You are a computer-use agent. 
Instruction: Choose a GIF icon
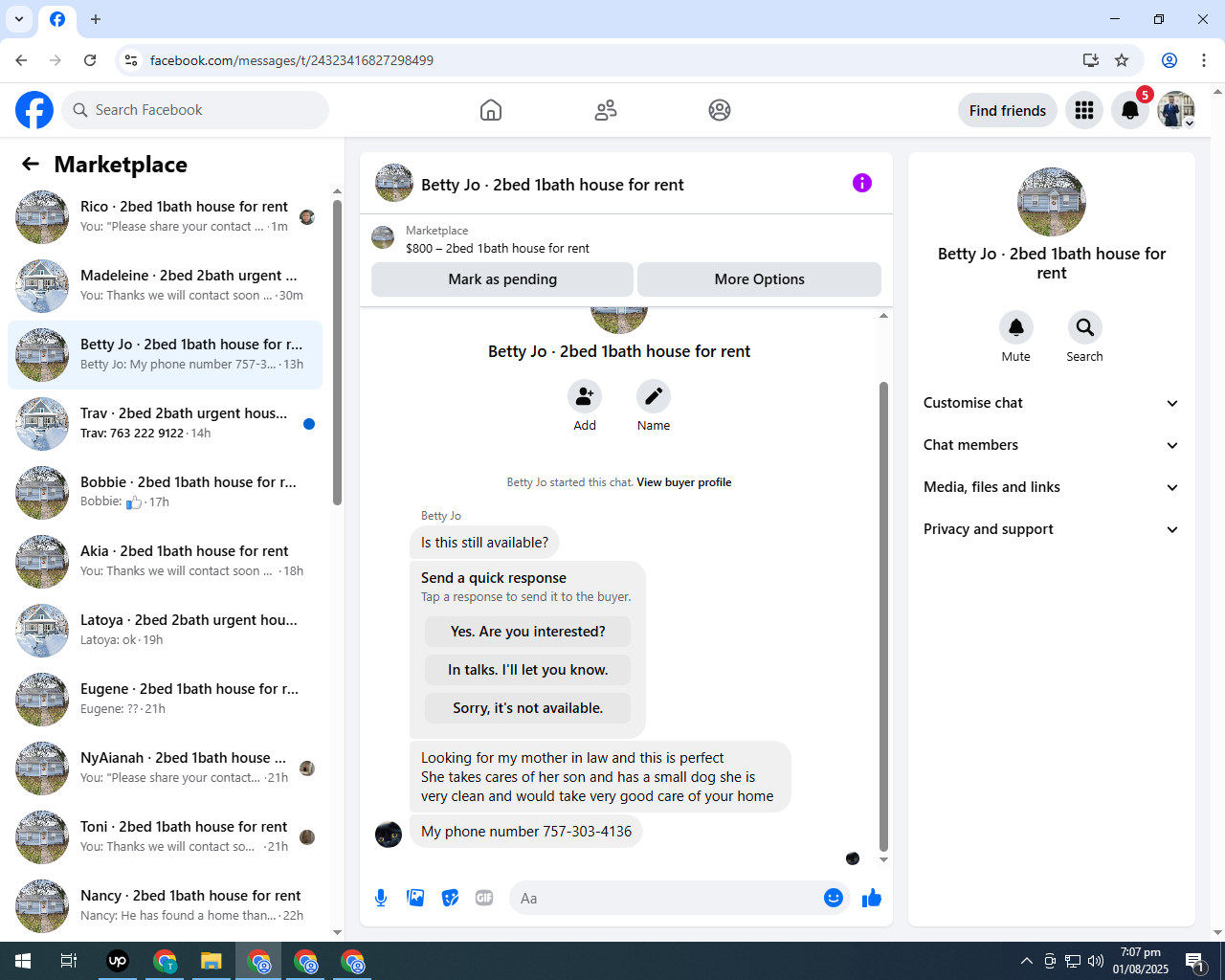tap(484, 898)
